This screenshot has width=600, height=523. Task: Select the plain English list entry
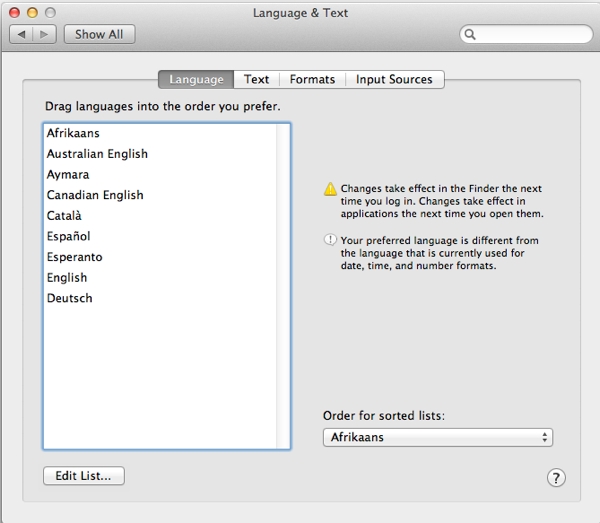pos(160,277)
